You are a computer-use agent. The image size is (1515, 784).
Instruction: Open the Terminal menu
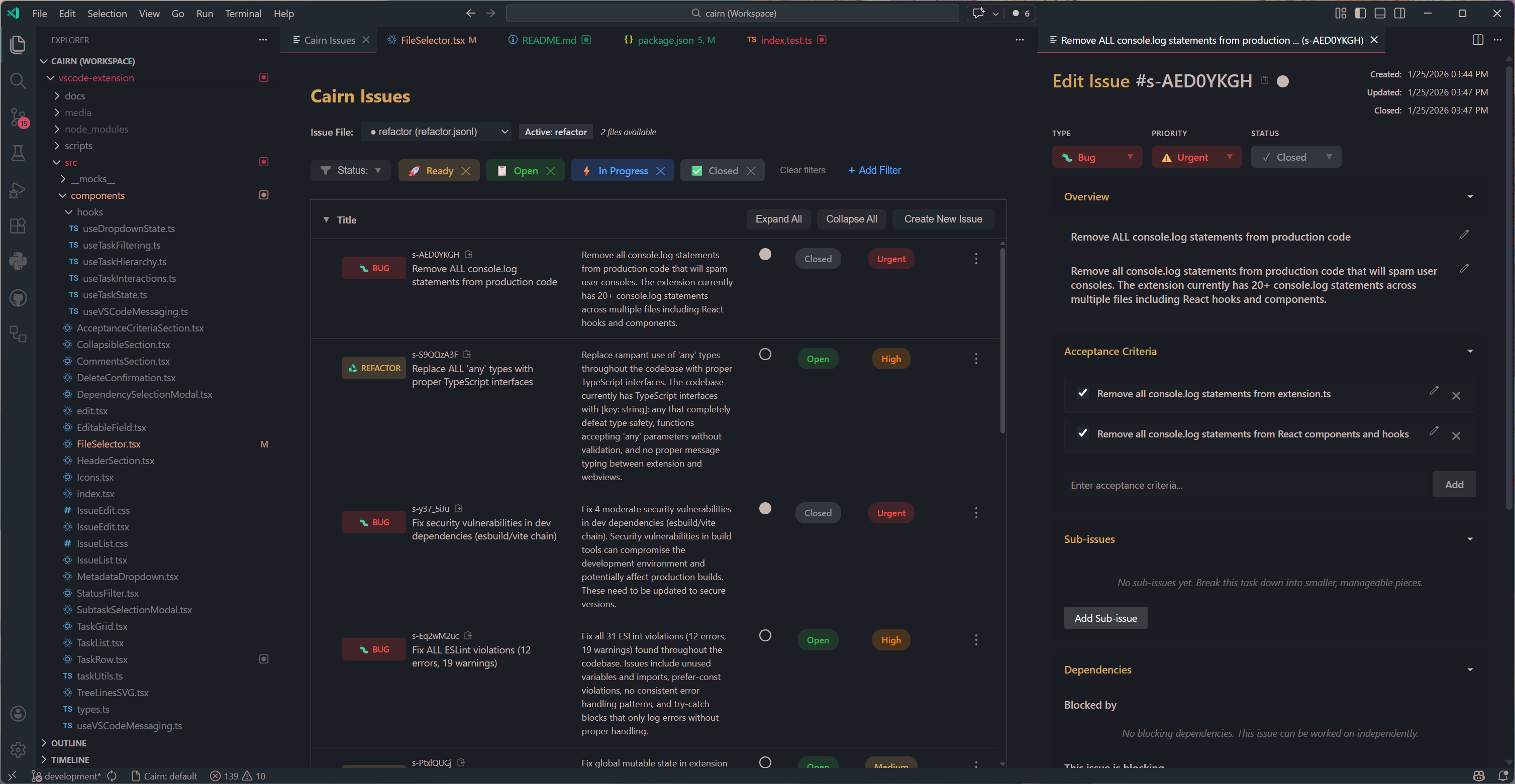pos(243,14)
